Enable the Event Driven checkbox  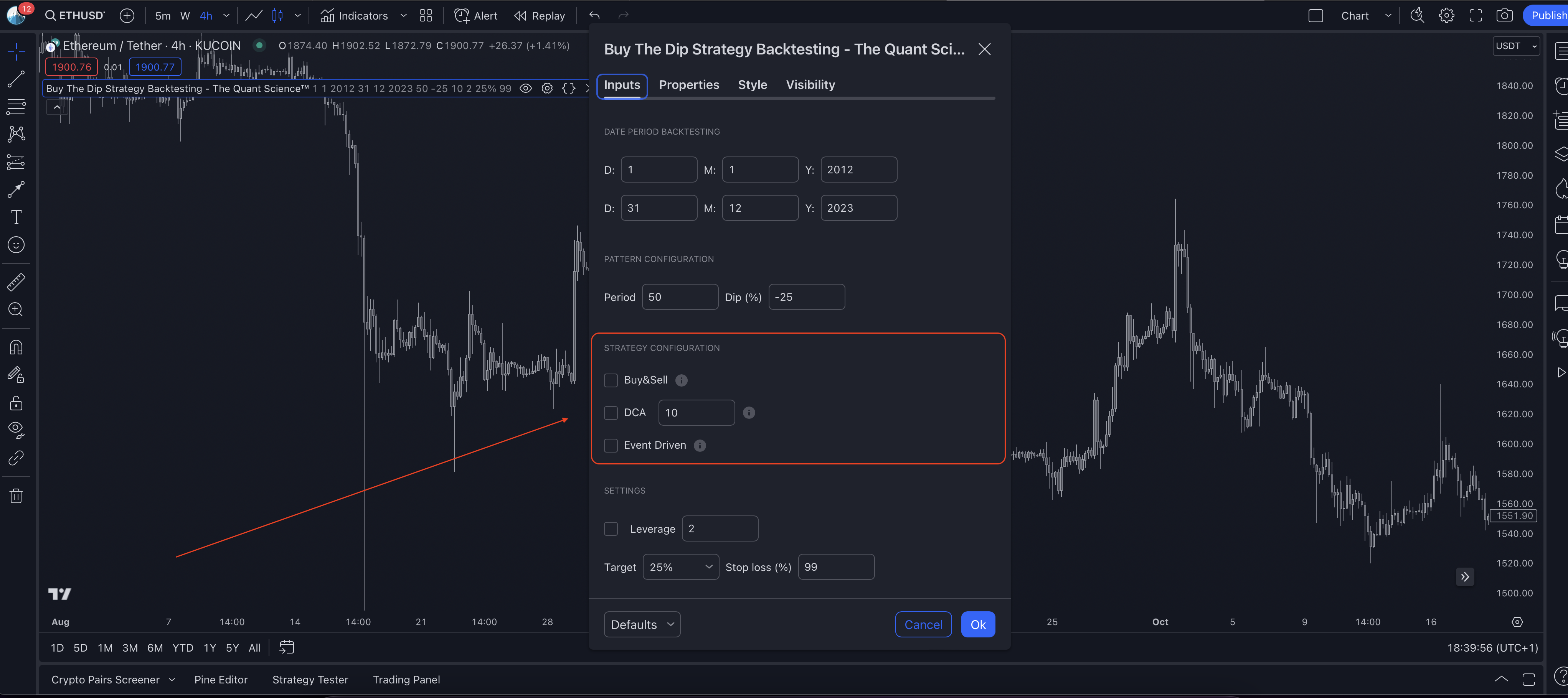click(x=611, y=445)
